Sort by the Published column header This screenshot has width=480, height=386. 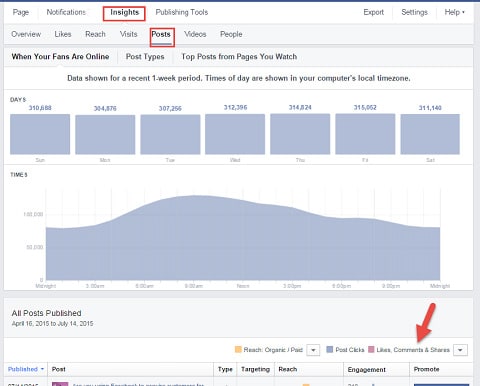tap(26, 369)
